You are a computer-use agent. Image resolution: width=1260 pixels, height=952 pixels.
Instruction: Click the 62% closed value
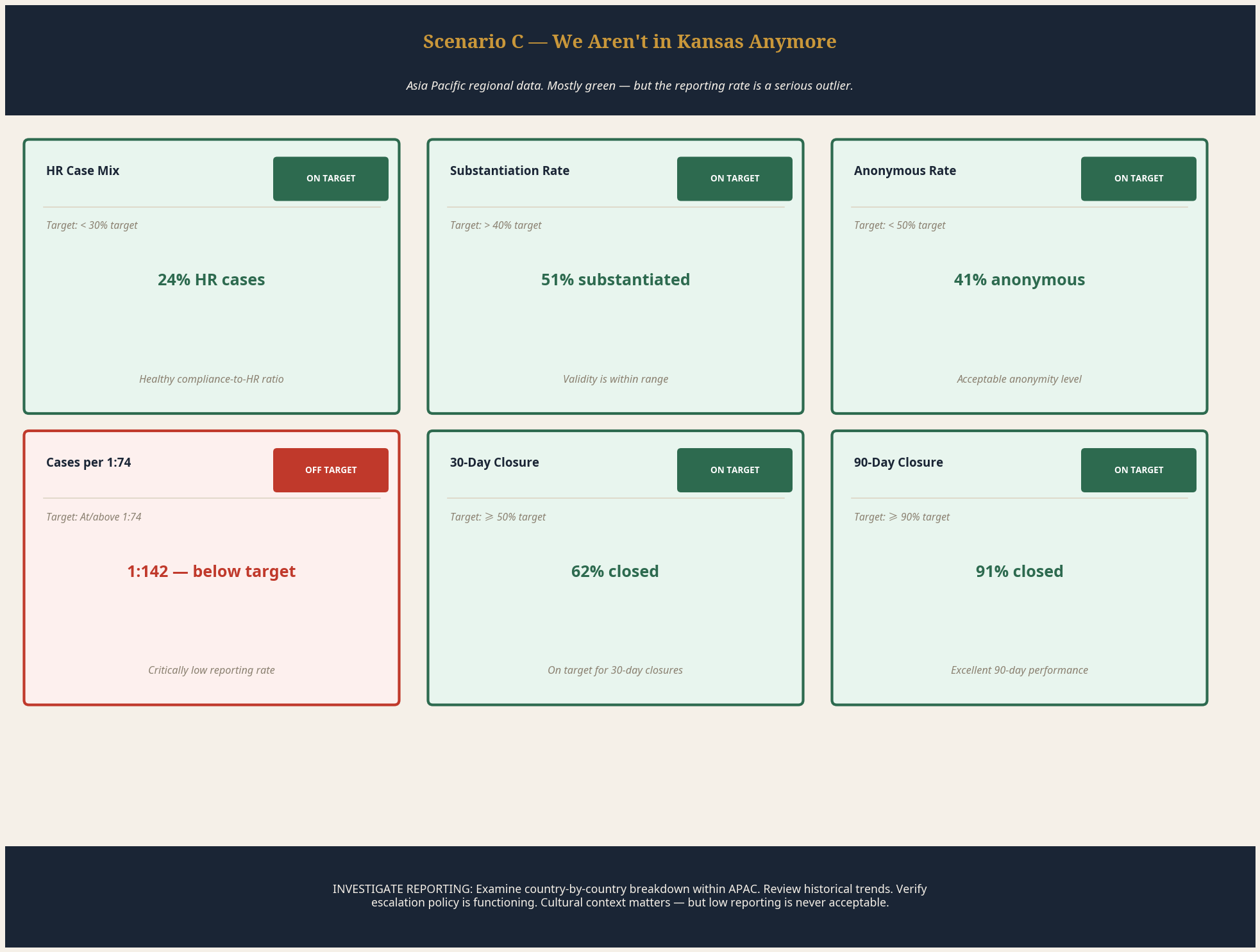pyautogui.click(x=615, y=571)
